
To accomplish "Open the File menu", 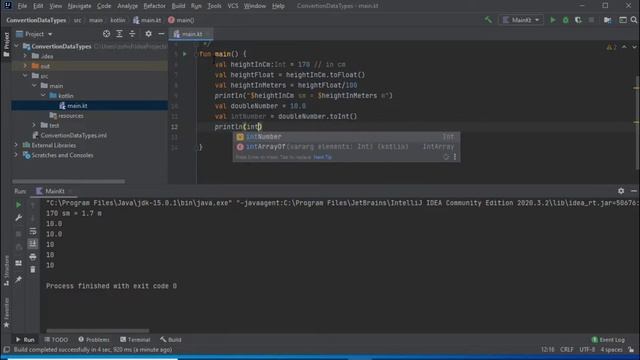I will click(22, 6).
